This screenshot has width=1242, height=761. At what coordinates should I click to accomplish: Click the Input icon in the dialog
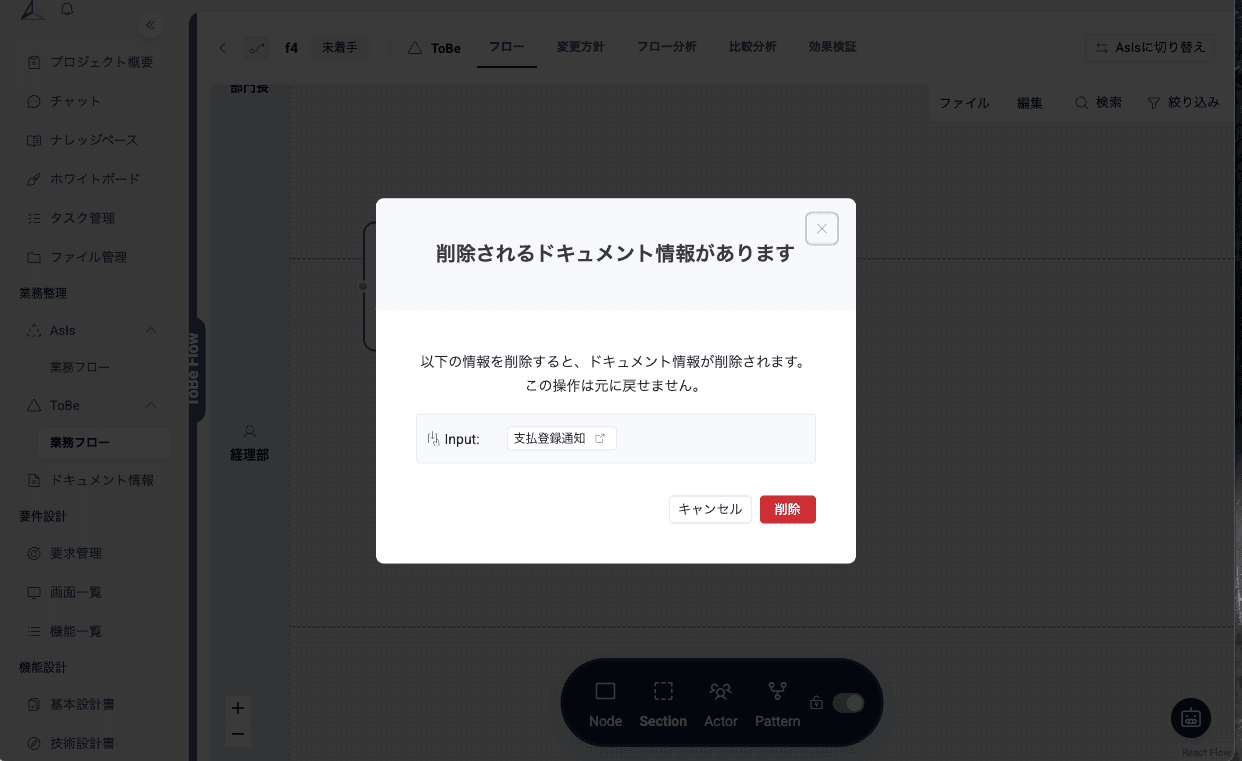(433, 439)
